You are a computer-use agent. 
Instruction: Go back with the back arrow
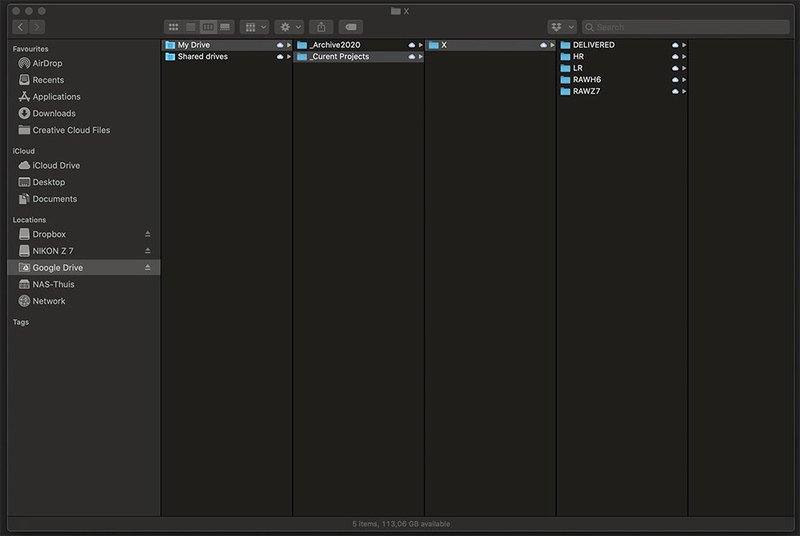point(22,27)
